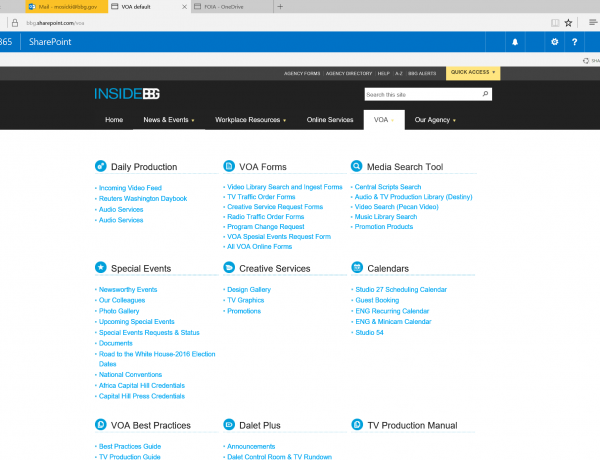
Task: Open Creative Service Request Forms link
Action: (275, 207)
